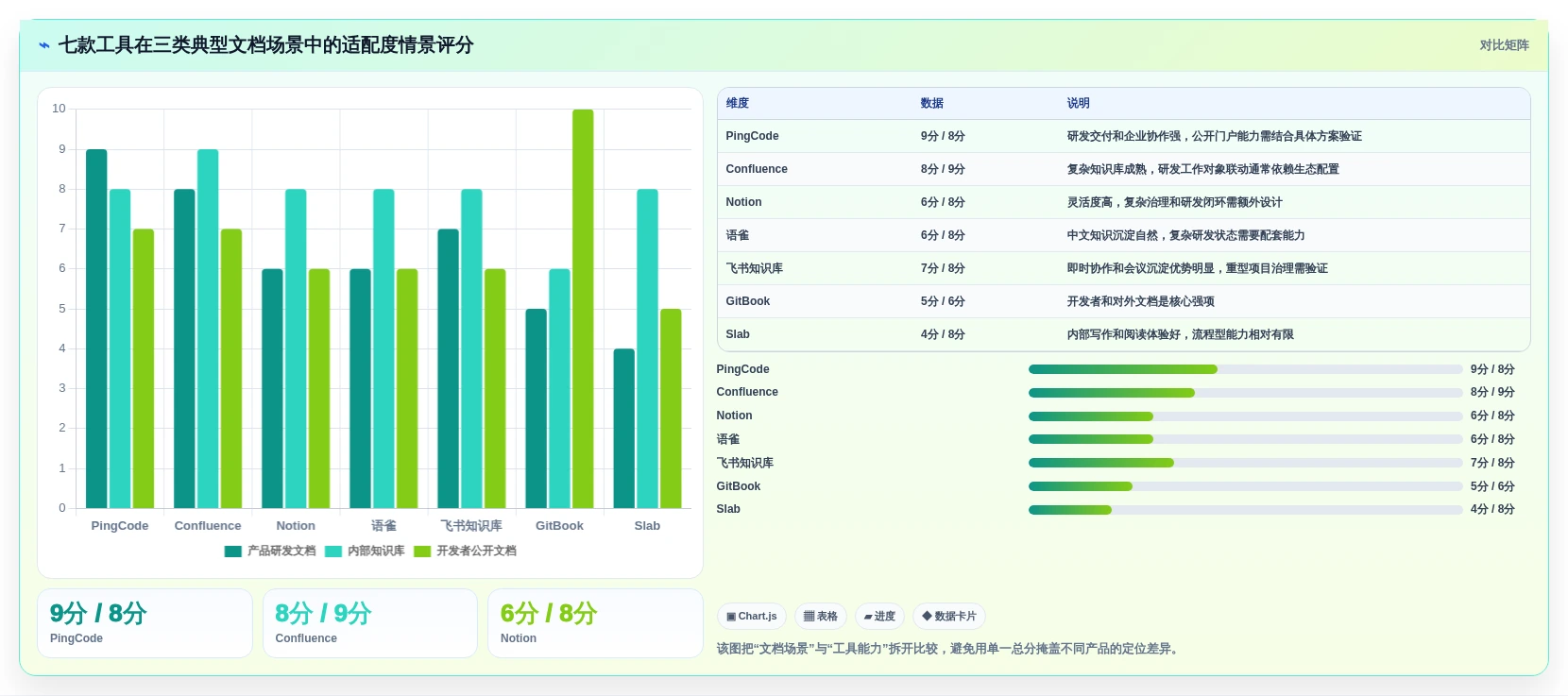Select the 表格 tag
The image size is (1568, 696).
point(821,617)
